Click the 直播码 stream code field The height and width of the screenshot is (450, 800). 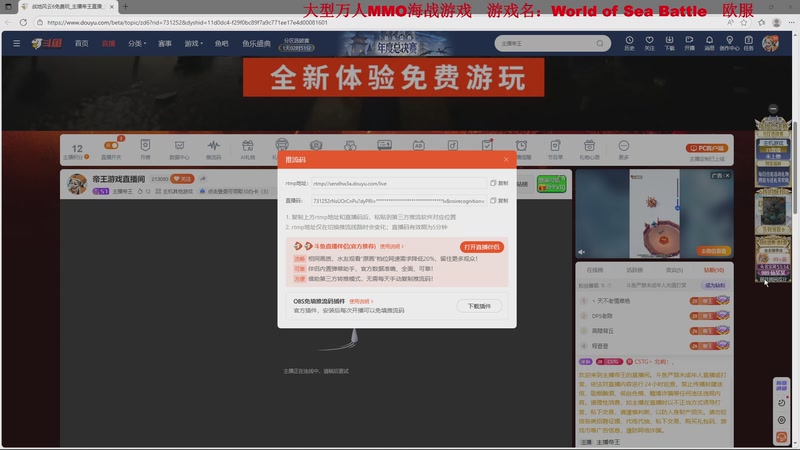tap(398, 201)
